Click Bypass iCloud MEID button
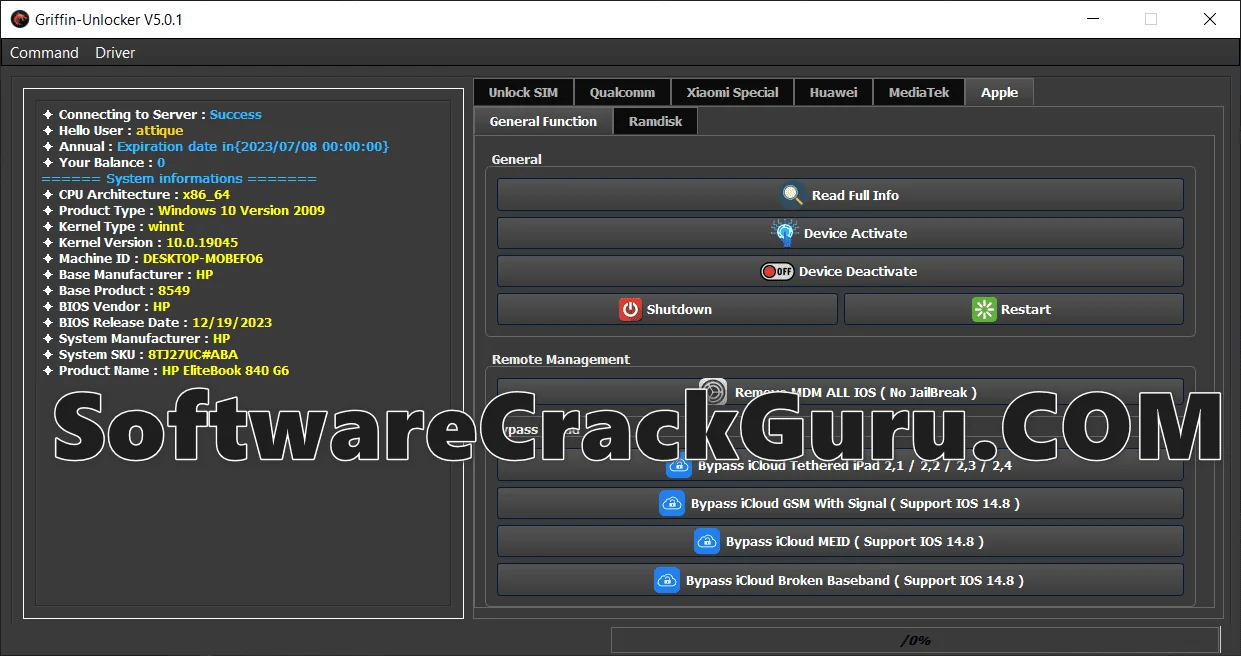This screenshot has width=1241, height=656. [x=840, y=541]
